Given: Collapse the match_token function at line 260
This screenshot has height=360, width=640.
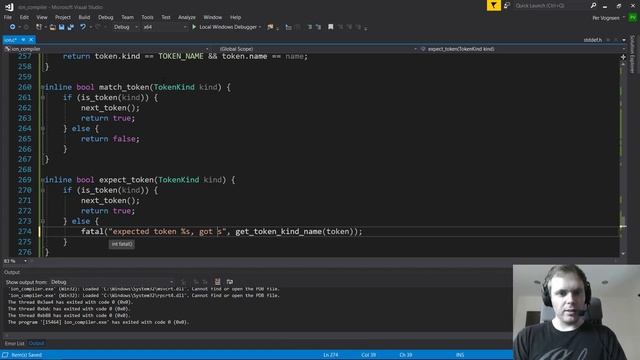Looking at the screenshot, I should coord(42,87).
